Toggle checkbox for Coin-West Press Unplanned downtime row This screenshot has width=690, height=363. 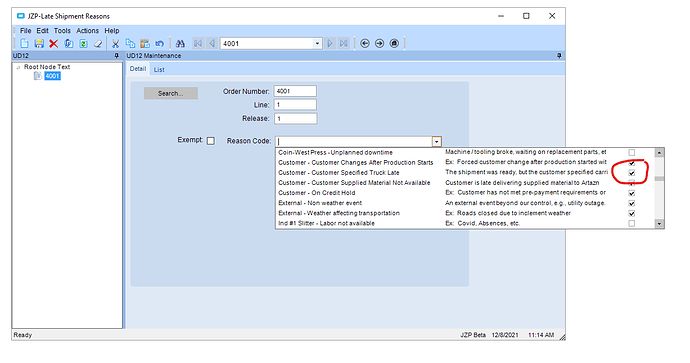pos(631,152)
